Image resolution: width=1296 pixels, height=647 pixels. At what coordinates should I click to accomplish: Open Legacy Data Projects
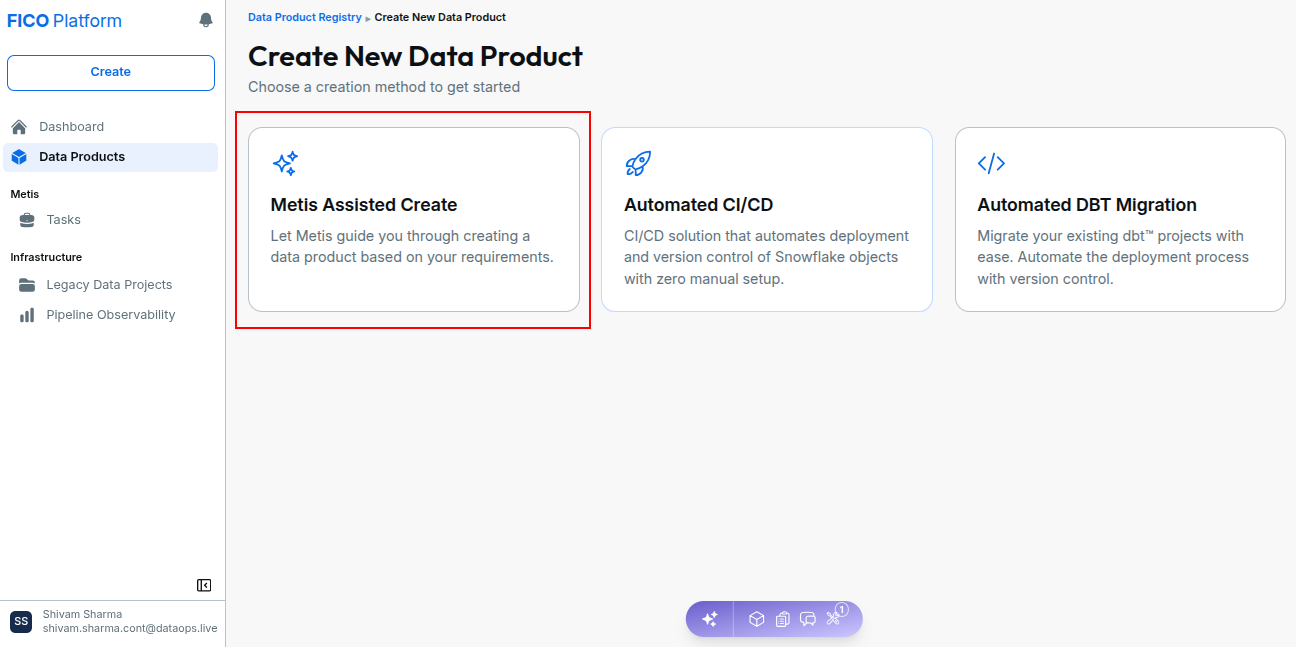[109, 285]
